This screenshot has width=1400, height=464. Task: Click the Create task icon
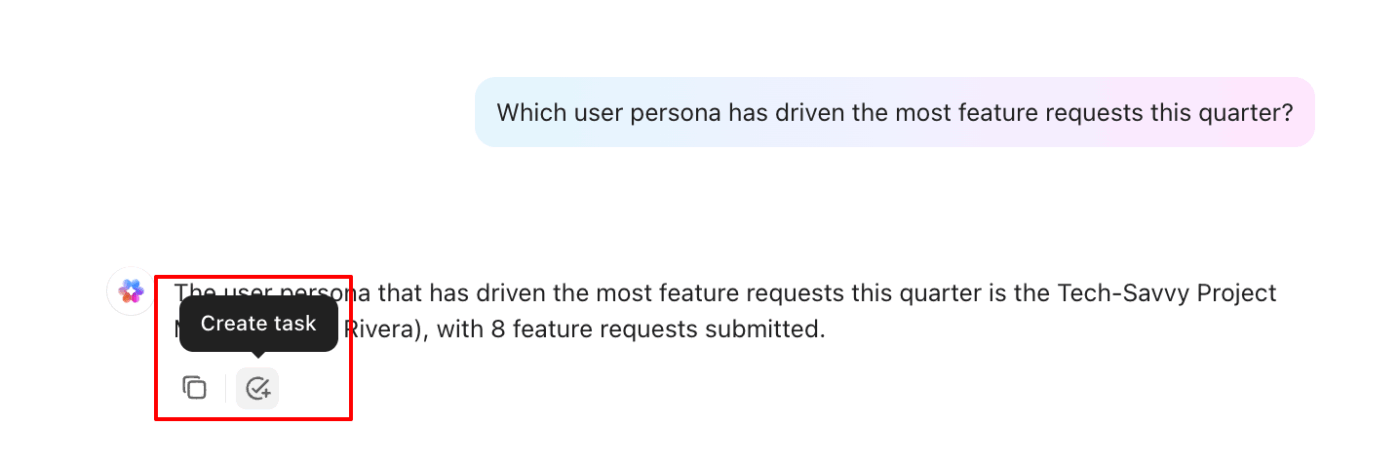pos(258,388)
